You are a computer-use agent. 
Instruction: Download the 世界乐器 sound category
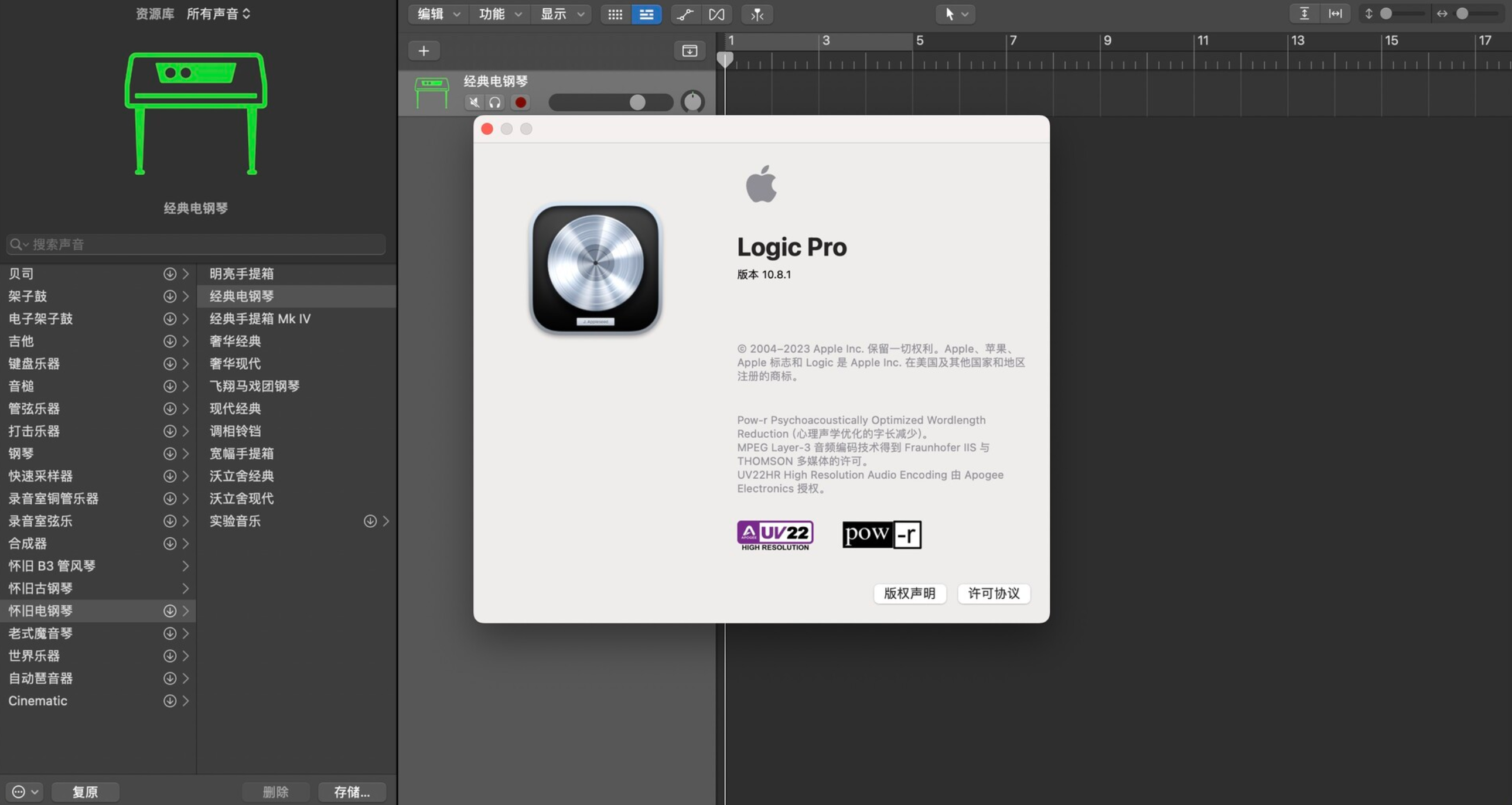(170, 656)
